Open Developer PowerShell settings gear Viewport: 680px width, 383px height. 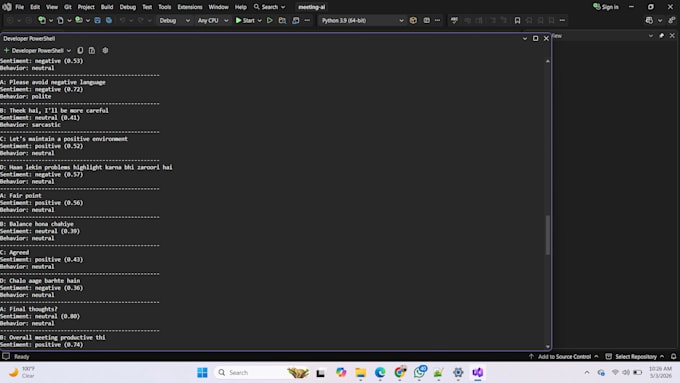pyautogui.click(x=105, y=50)
